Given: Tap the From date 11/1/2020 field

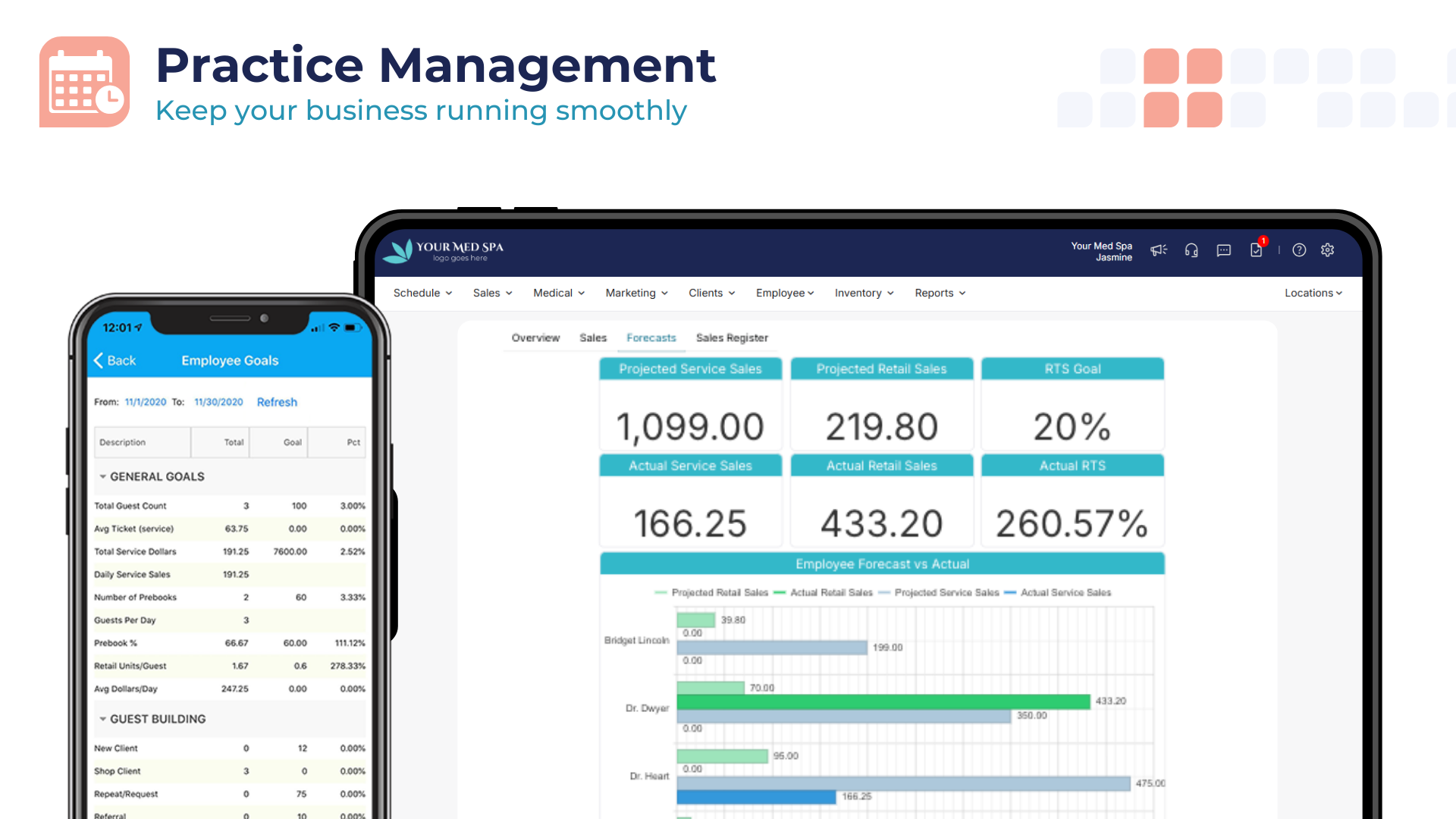Looking at the screenshot, I should point(145,402).
